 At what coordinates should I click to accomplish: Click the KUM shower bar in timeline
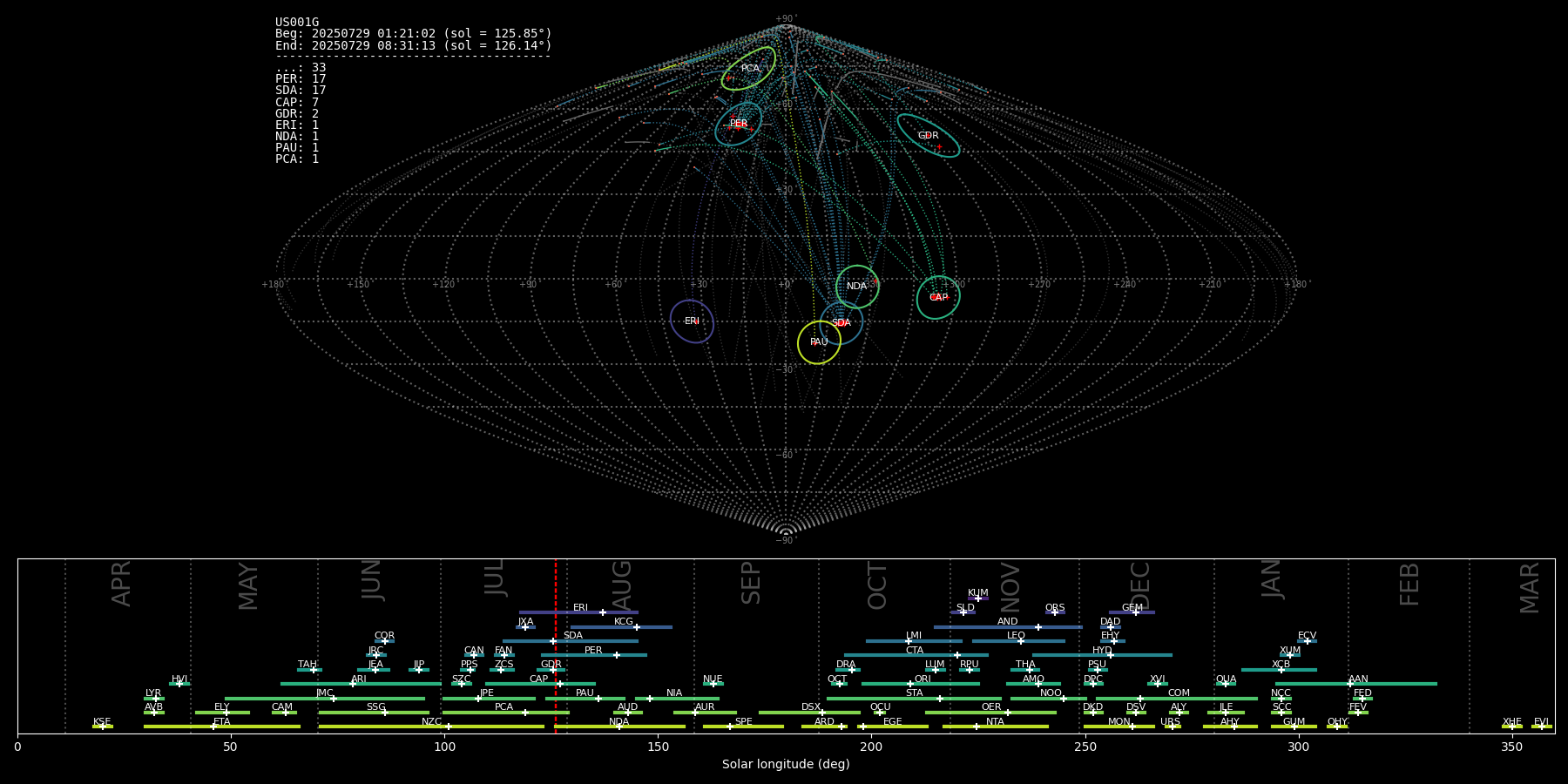(x=978, y=598)
